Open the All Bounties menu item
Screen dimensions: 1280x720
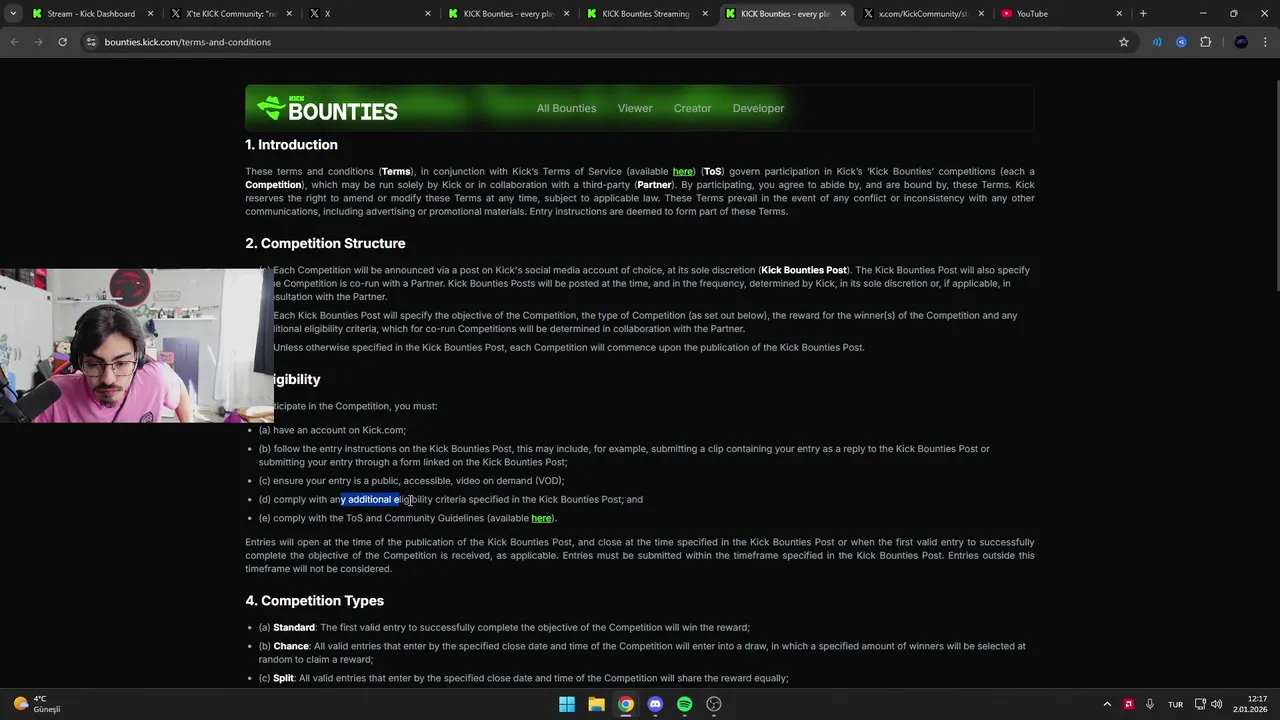point(566,108)
